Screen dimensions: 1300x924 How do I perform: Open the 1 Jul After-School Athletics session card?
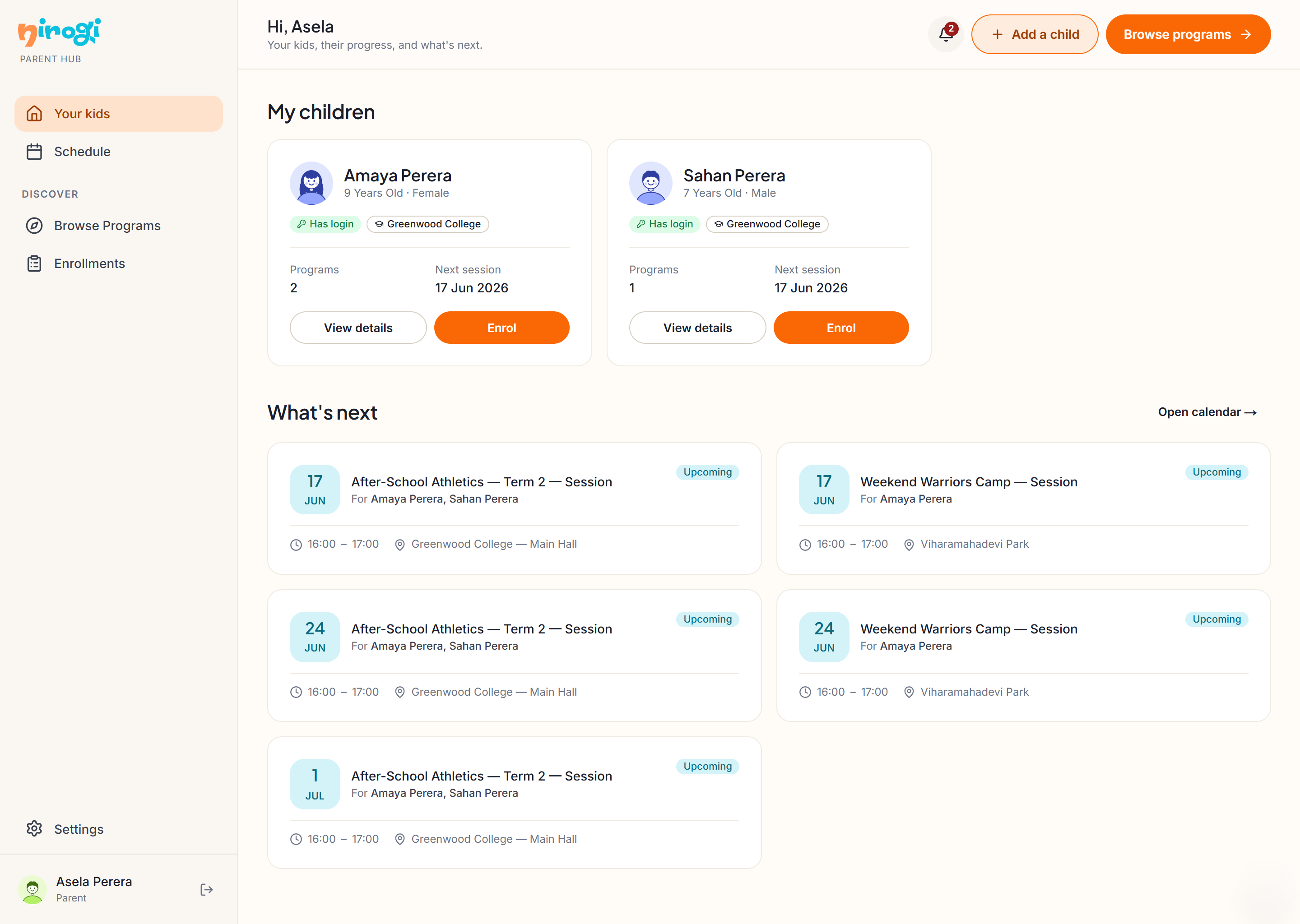click(514, 802)
